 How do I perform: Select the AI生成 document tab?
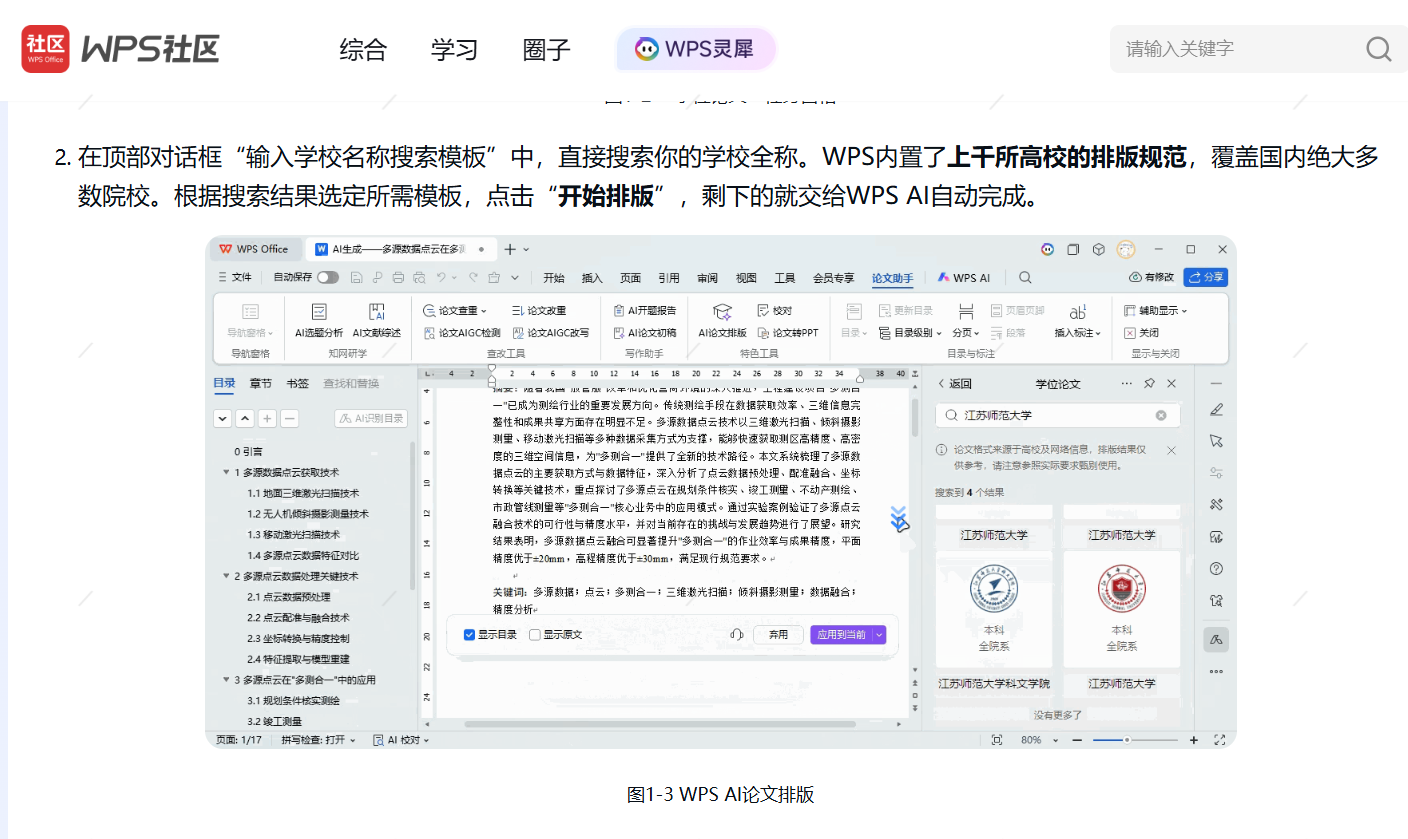tap(400, 249)
